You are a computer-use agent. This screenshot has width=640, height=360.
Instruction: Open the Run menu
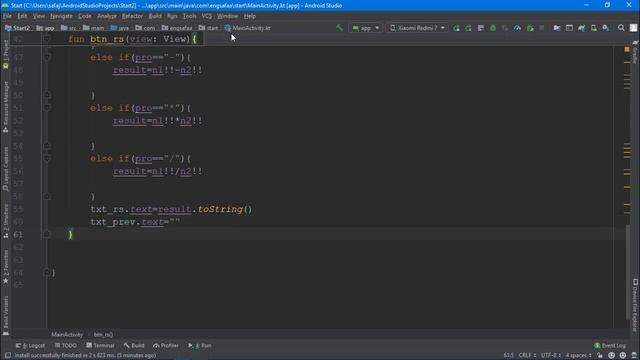tap(172, 16)
